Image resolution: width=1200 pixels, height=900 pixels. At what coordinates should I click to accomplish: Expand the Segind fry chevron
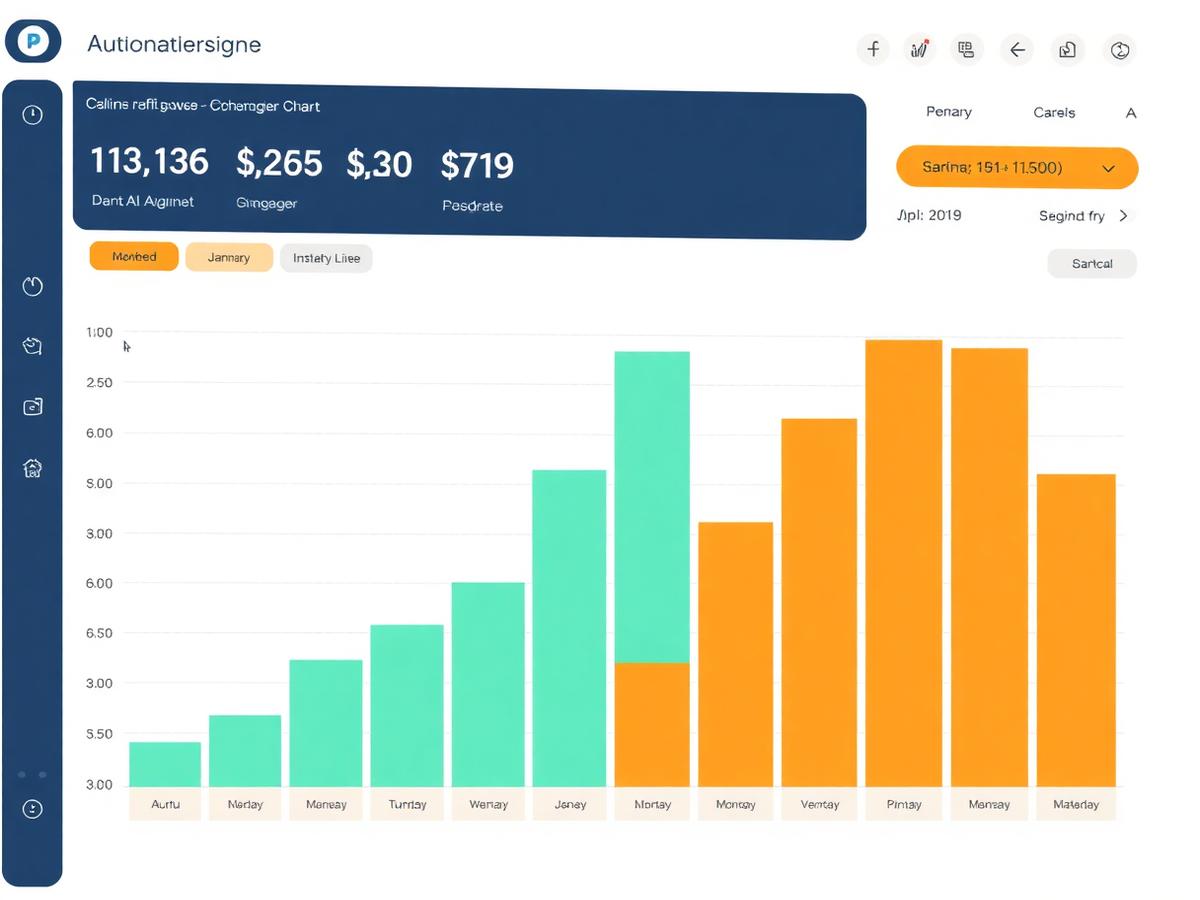[x=1123, y=215]
